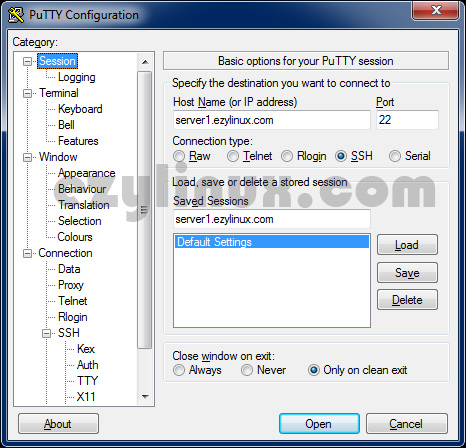Open the Translation category
466x448 pixels.
[x=84, y=205]
